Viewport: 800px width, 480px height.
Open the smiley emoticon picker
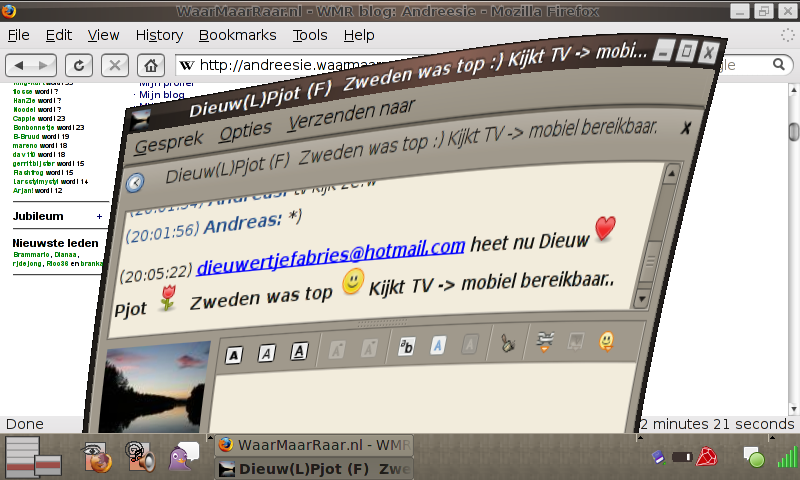coord(606,342)
